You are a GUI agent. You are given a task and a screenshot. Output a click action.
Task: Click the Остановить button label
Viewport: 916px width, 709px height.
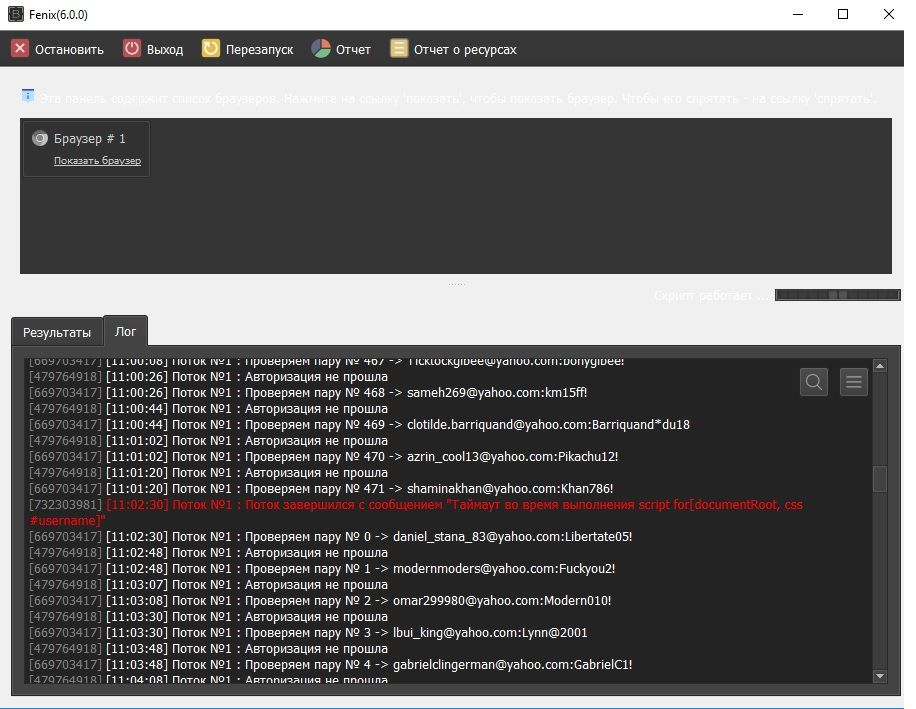coord(69,49)
